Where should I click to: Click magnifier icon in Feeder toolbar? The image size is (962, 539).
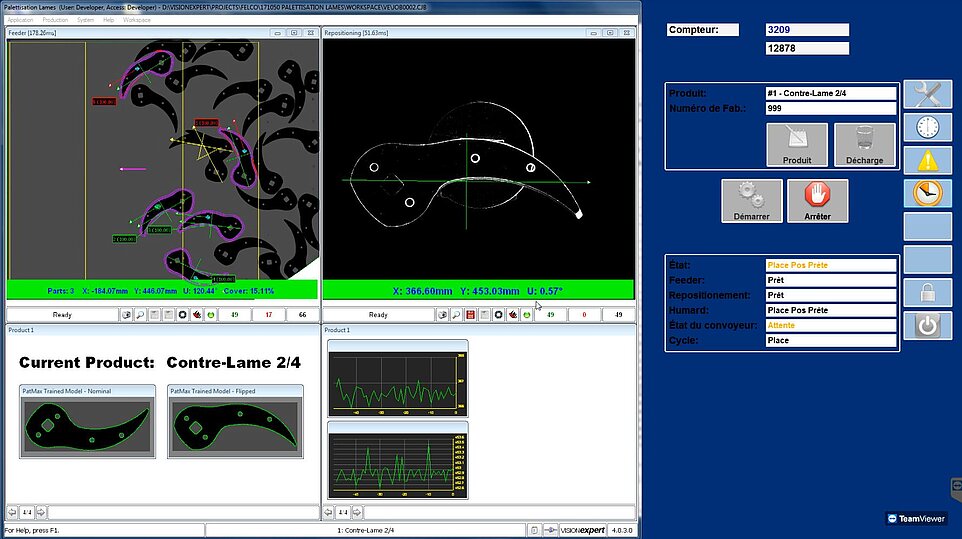[141, 315]
